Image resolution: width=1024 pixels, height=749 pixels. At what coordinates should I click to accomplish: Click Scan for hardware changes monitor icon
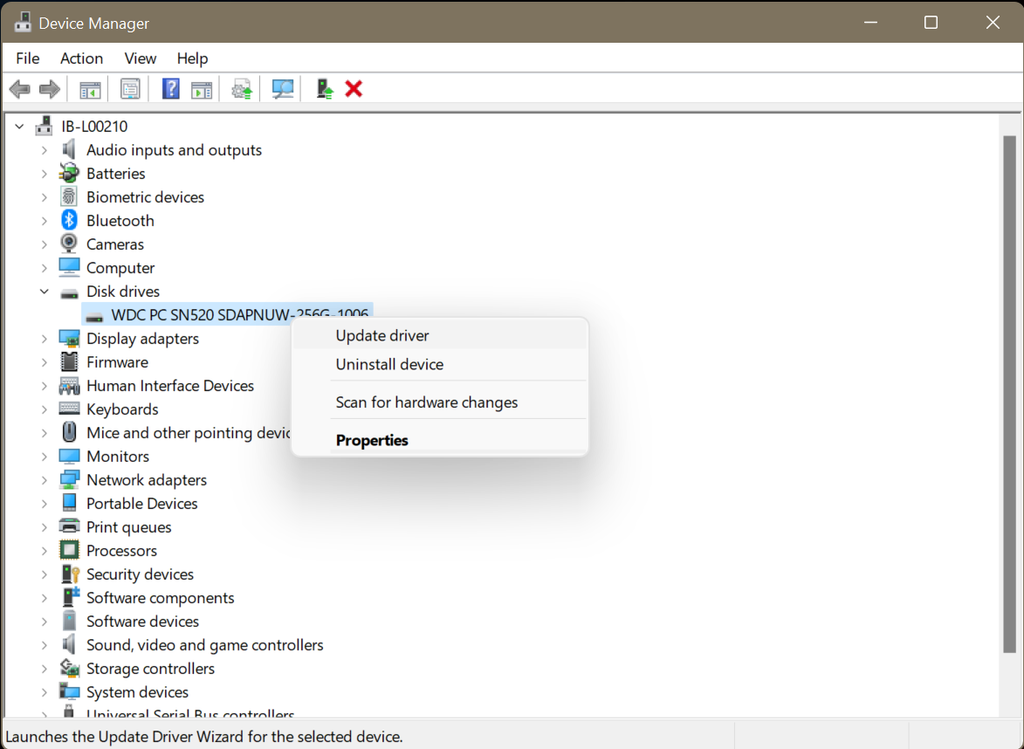click(x=282, y=89)
